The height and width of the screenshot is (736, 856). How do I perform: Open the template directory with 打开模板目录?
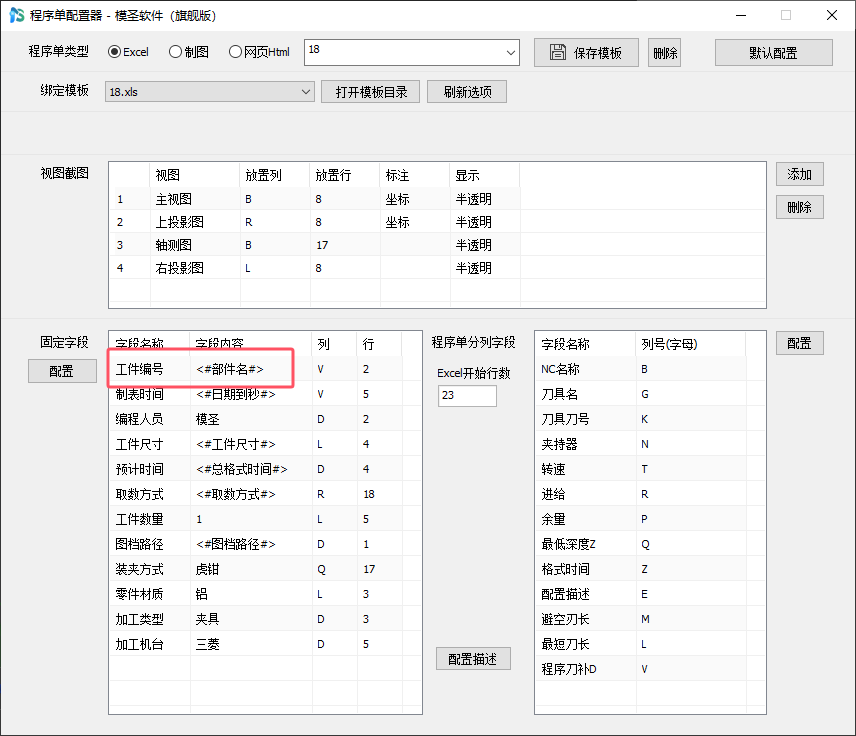click(x=371, y=92)
